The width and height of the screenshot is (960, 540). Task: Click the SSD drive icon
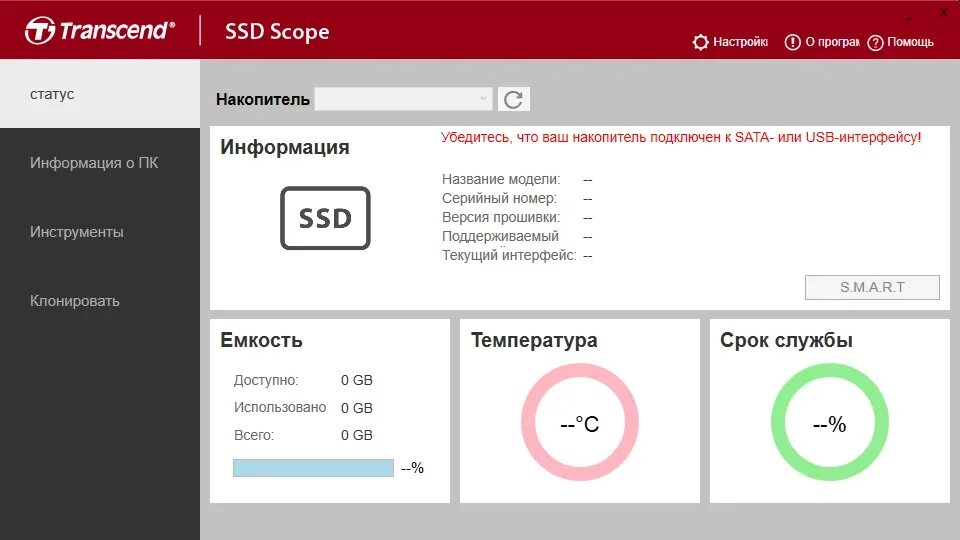click(x=325, y=218)
